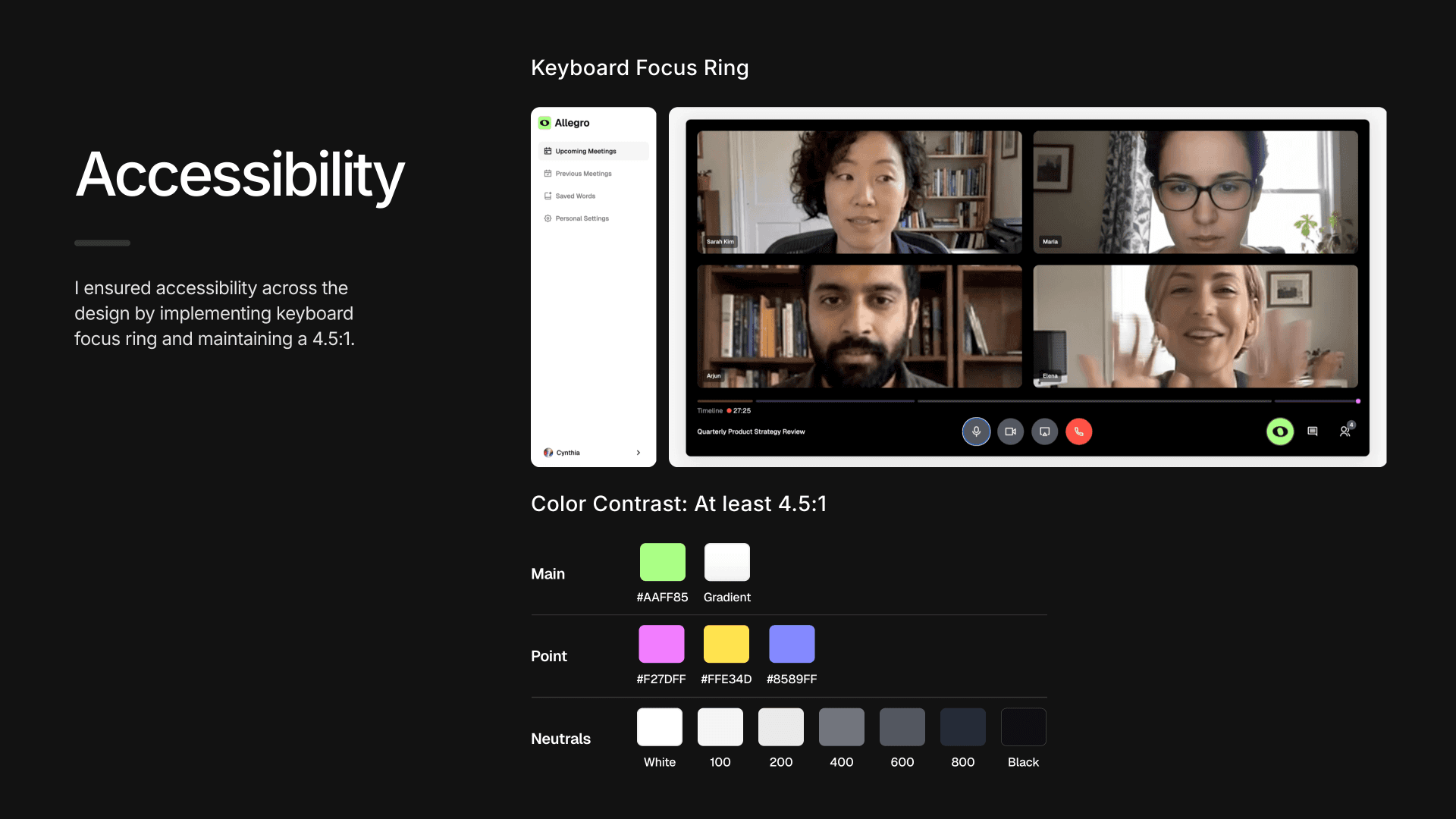This screenshot has width=1456, height=819.
Task: Go to Saved Words
Action: [x=575, y=196]
